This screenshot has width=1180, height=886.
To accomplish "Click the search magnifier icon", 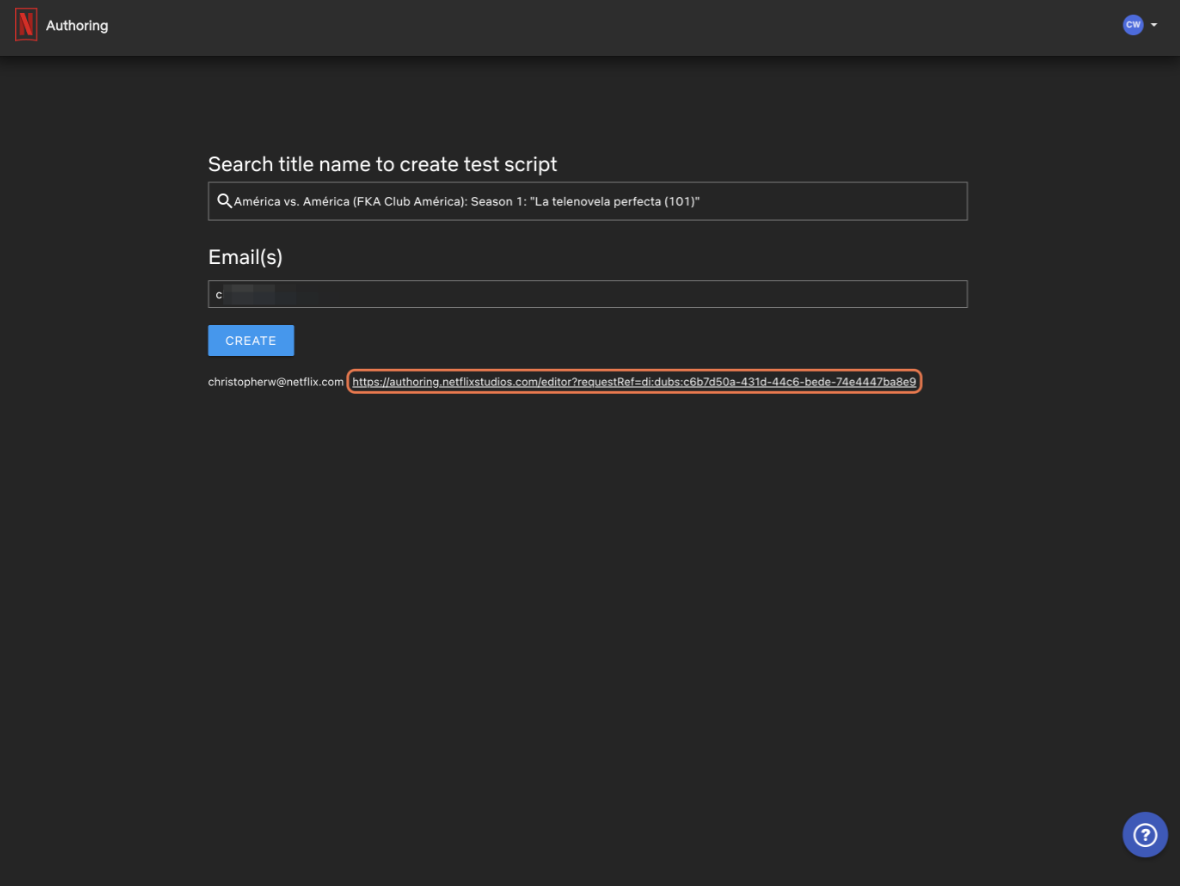I will [224, 201].
